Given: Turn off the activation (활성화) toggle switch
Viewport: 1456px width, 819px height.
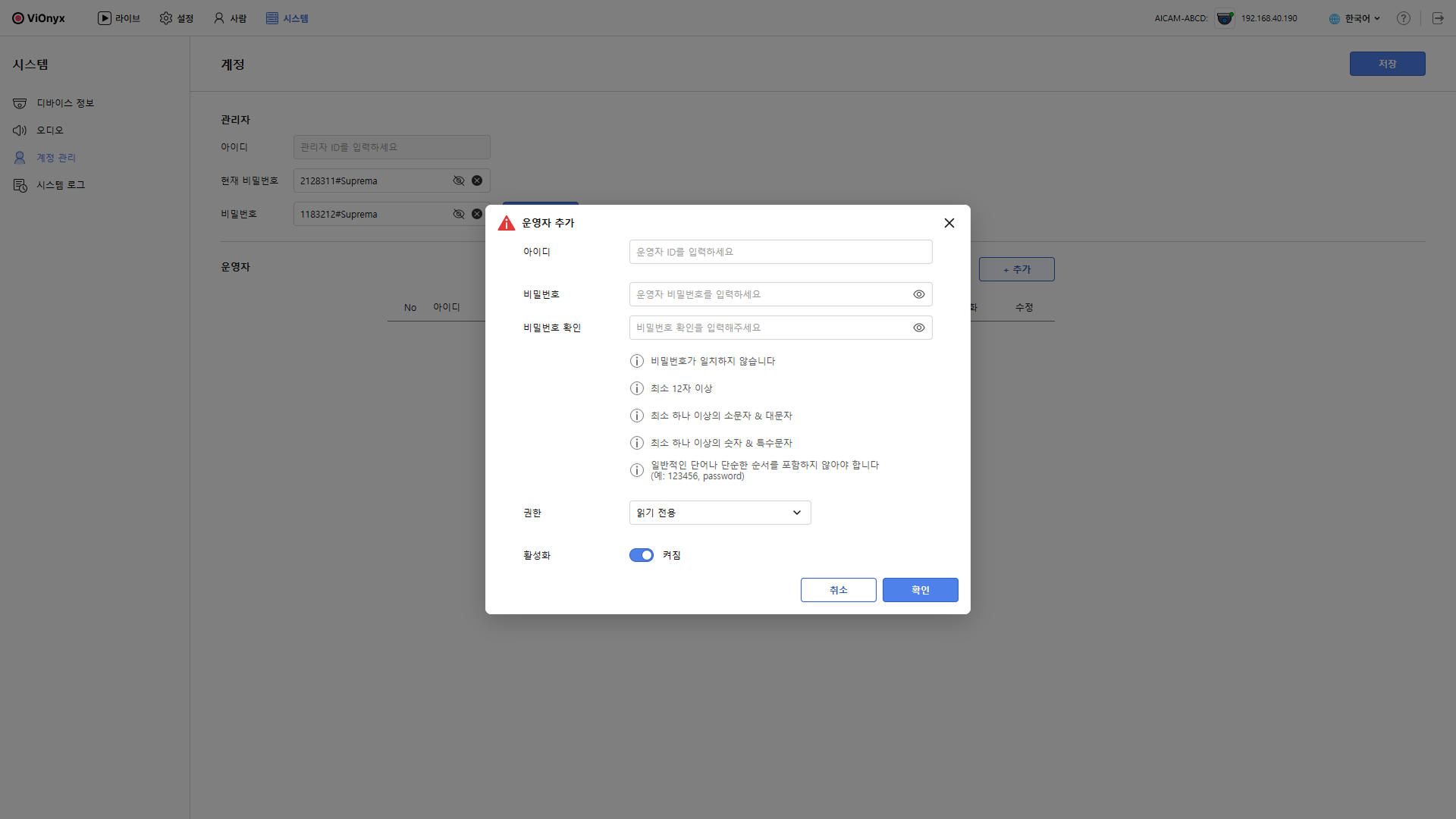Looking at the screenshot, I should (642, 555).
